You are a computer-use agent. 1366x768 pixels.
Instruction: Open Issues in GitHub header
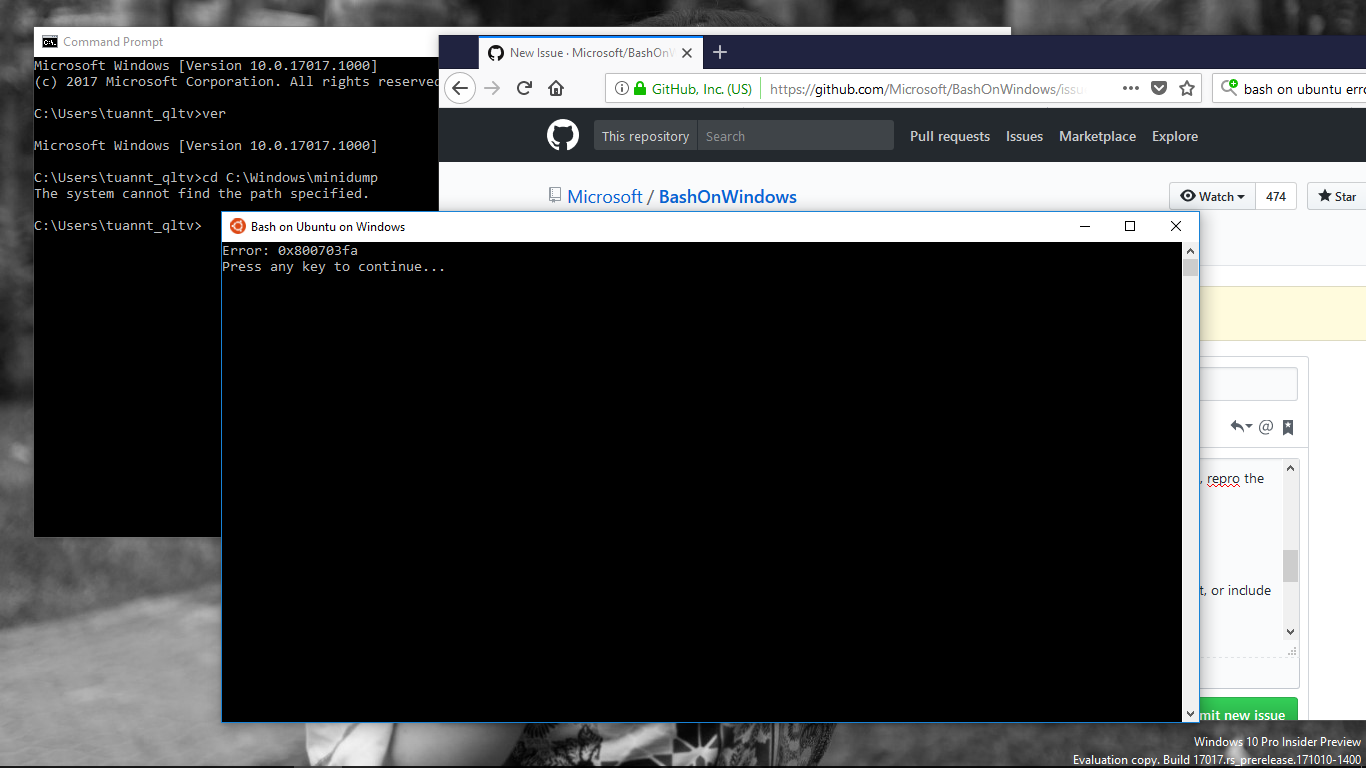tap(1024, 136)
